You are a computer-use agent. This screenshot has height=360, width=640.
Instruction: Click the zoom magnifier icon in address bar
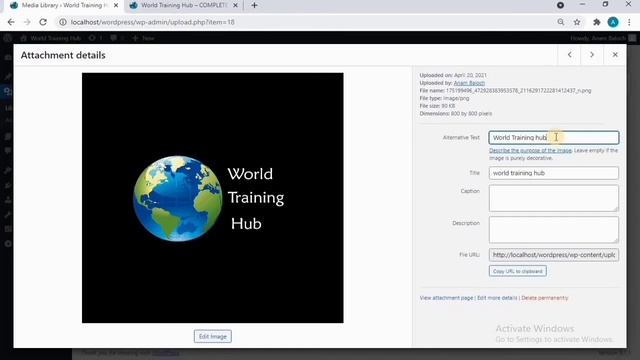tap(561, 22)
